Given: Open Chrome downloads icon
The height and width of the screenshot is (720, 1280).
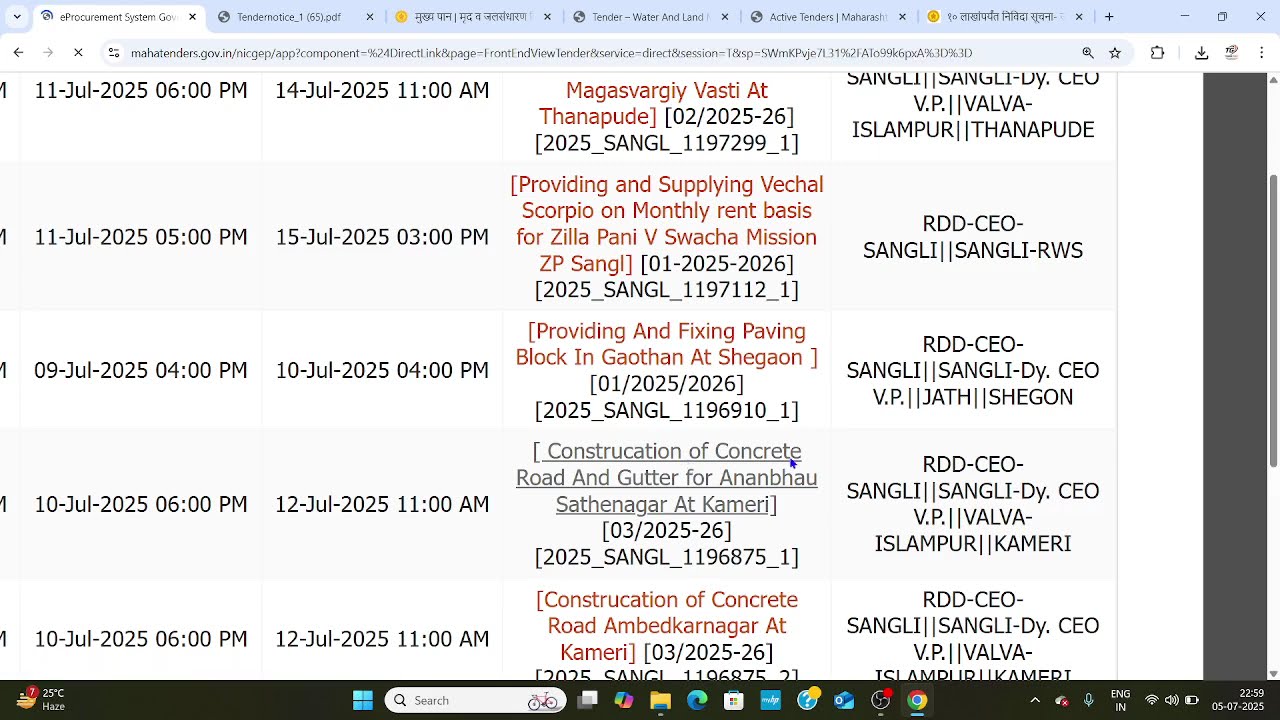Looking at the screenshot, I should 1202,53.
